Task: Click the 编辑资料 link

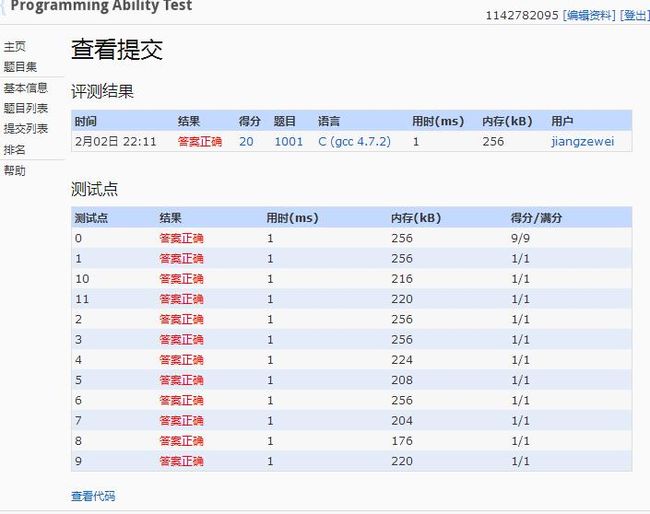Action: coord(589,15)
